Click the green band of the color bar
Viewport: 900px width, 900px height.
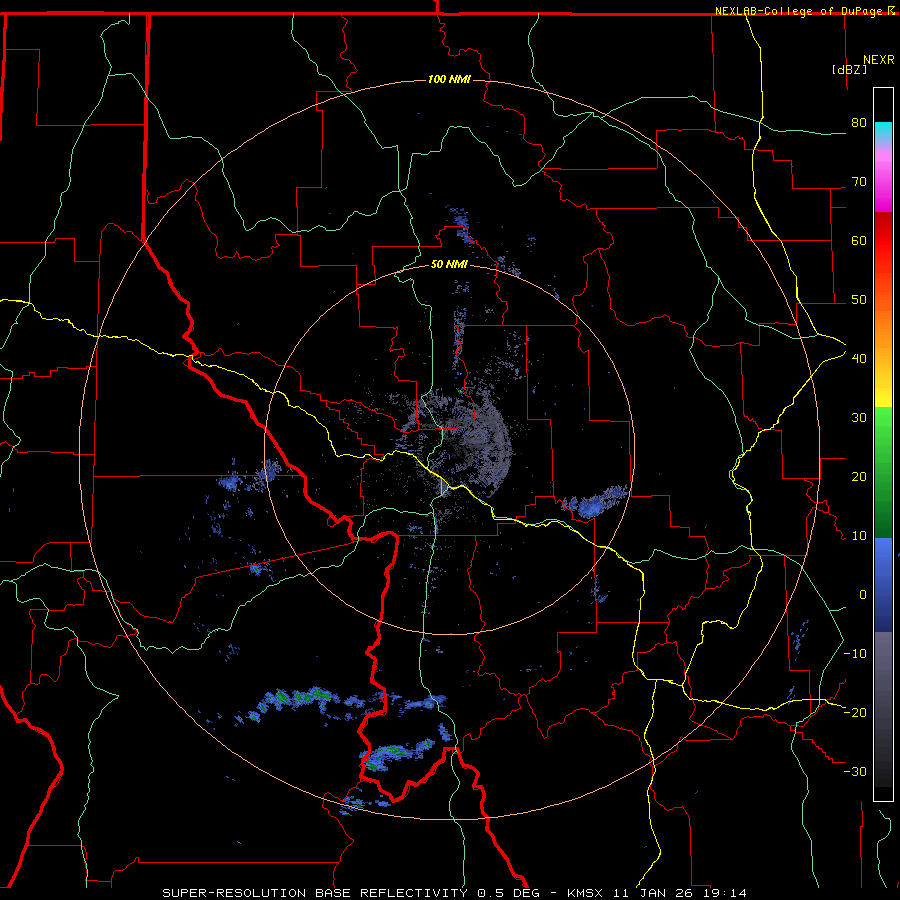pos(883,472)
